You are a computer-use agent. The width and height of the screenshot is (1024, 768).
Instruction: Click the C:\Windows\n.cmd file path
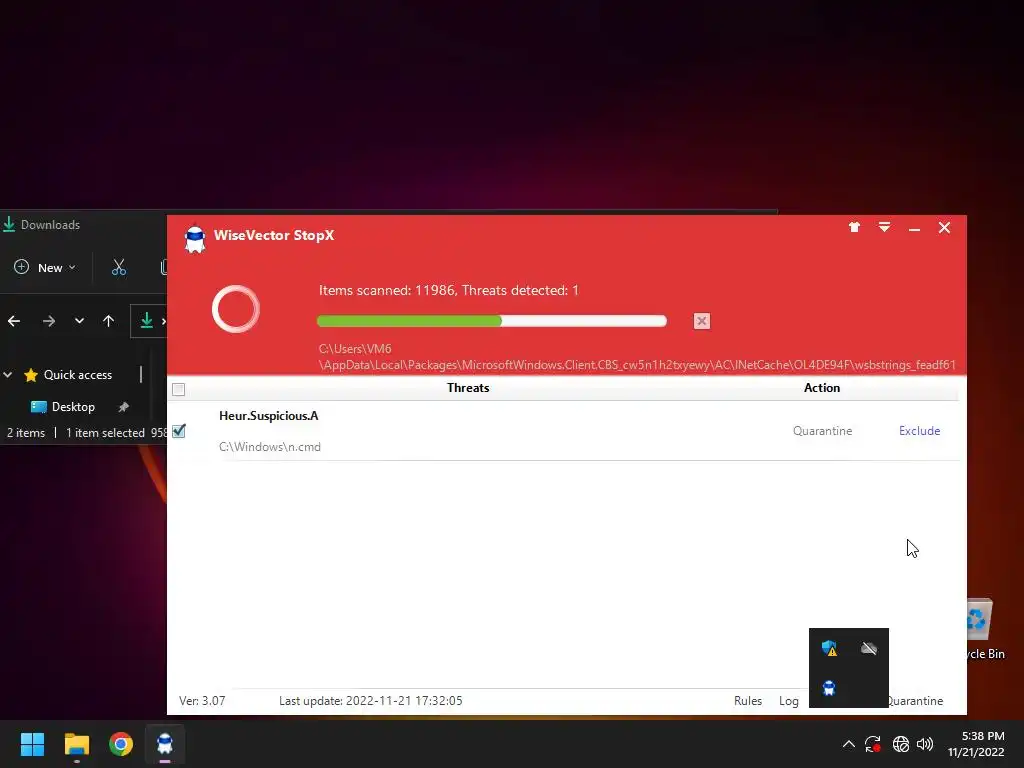[270, 447]
